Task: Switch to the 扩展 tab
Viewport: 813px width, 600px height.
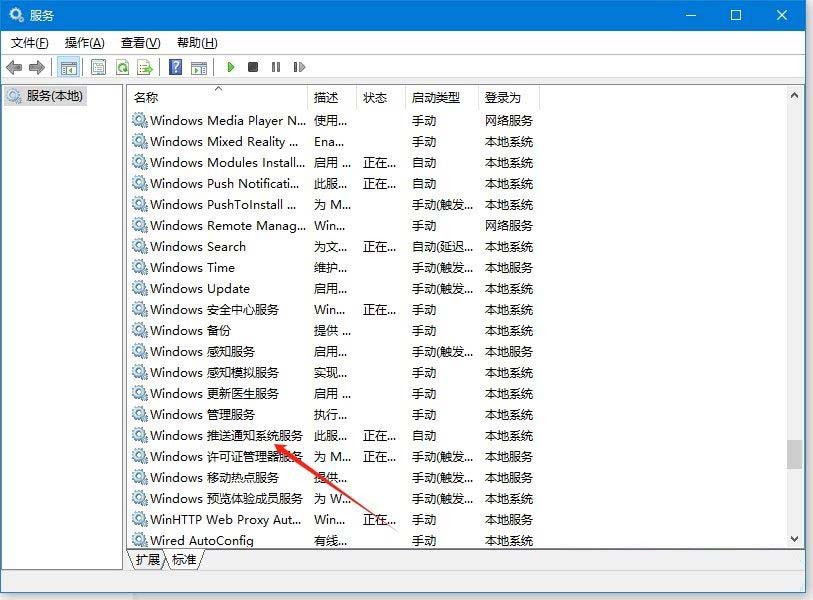Action: pyautogui.click(x=148, y=560)
